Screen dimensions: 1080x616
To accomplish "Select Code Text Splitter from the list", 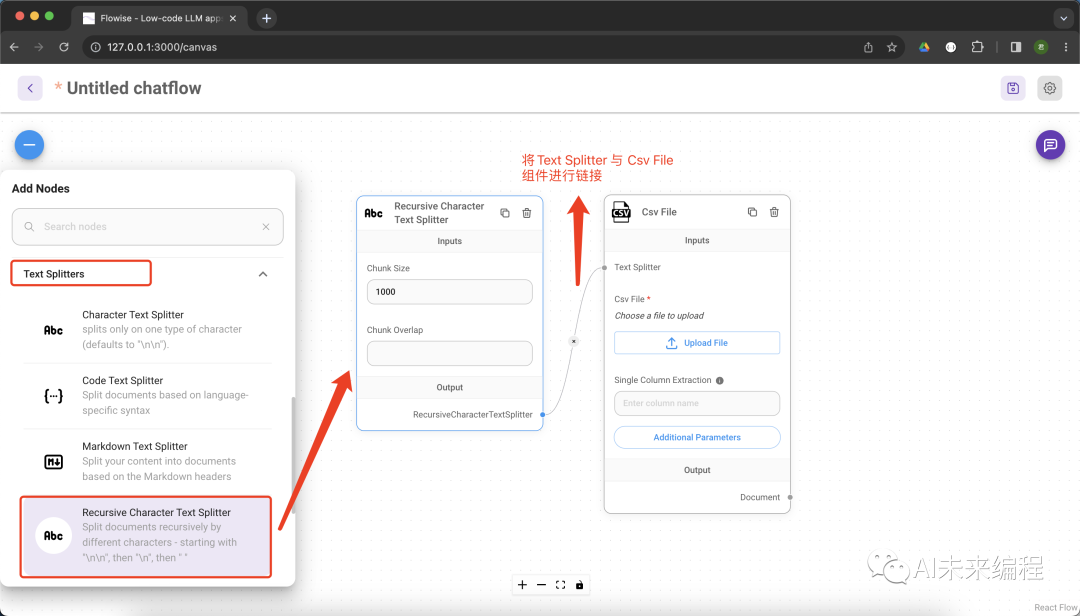I will click(147, 396).
